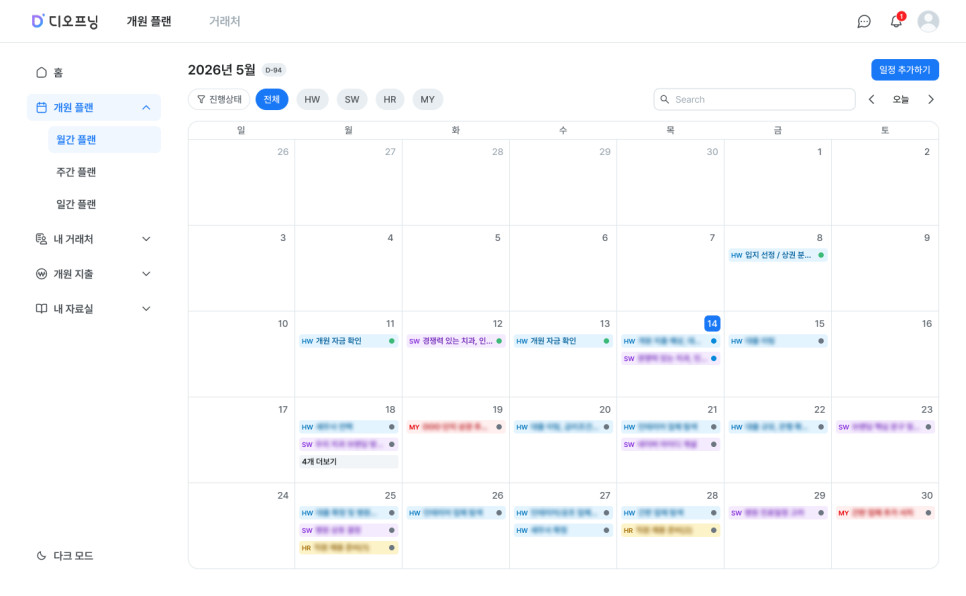Click the Search input field
The width and height of the screenshot is (966, 596).
click(755, 99)
